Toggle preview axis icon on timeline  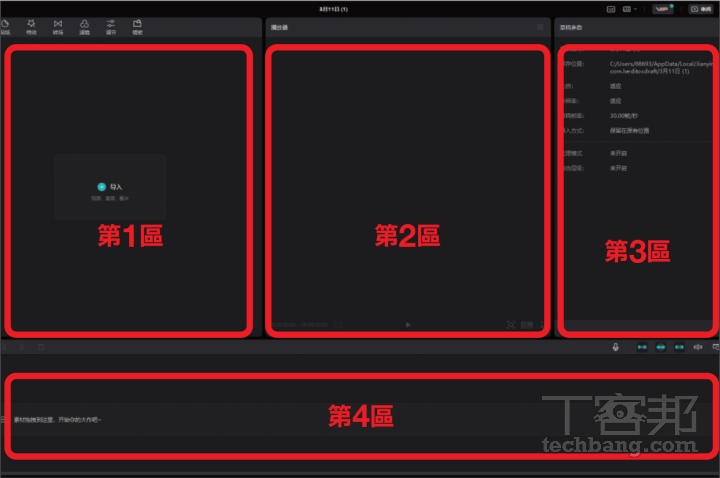tap(698, 347)
